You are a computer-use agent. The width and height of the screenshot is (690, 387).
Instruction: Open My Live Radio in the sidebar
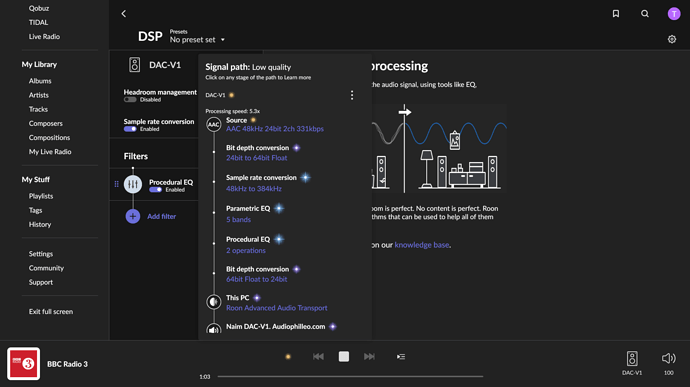point(50,151)
